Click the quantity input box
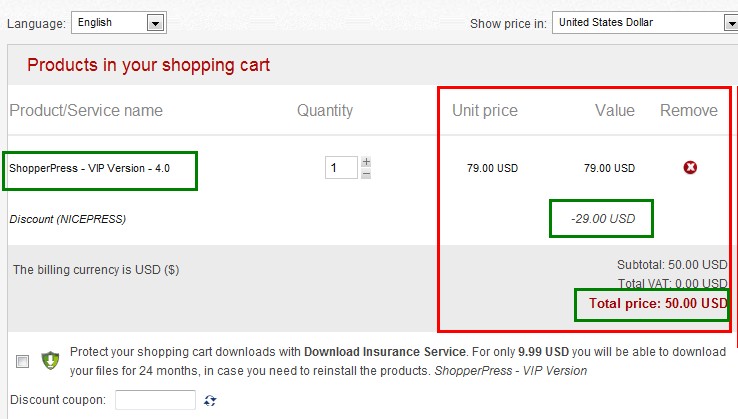The height and width of the screenshot is (419, 738). [x=341, y=168]
